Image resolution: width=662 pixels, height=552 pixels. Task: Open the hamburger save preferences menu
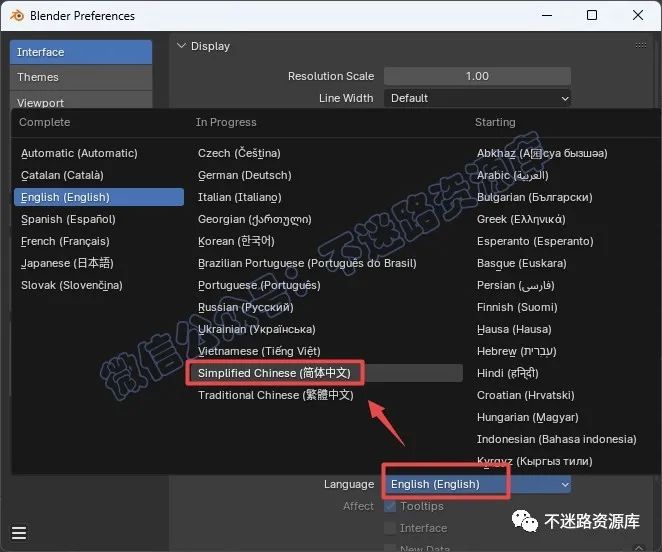(19, 533)
